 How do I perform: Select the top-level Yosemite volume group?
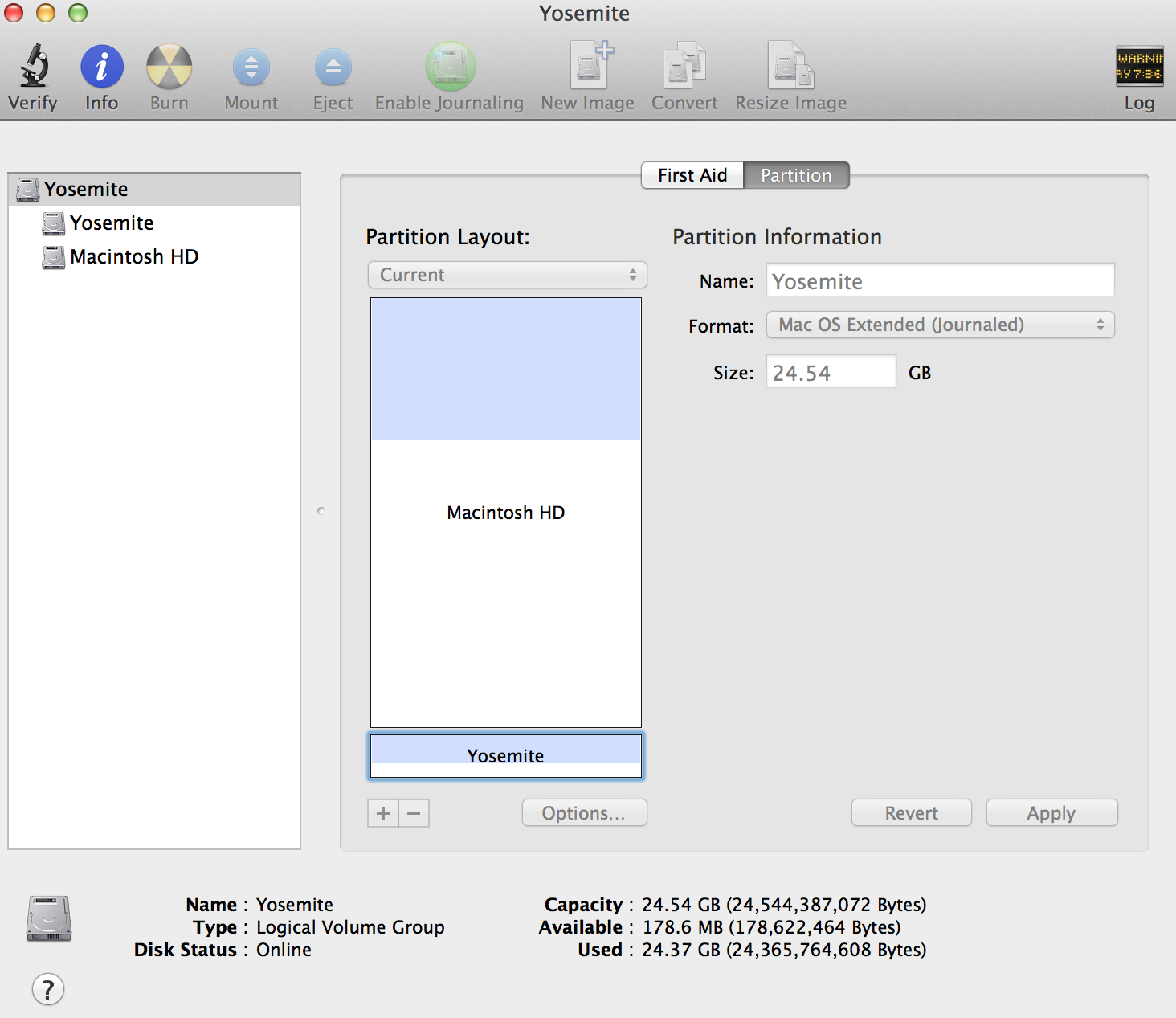pyautogui.click(x=154, y=190)
